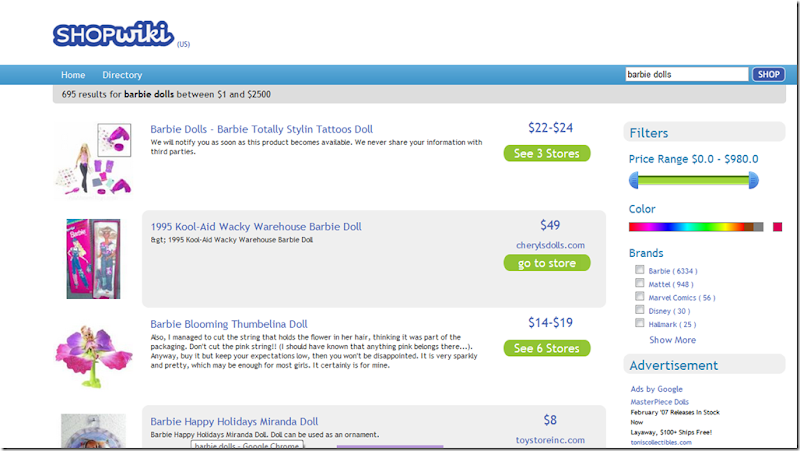Click left price range slider handle
The image size is (800, 451).
[634, 180]
